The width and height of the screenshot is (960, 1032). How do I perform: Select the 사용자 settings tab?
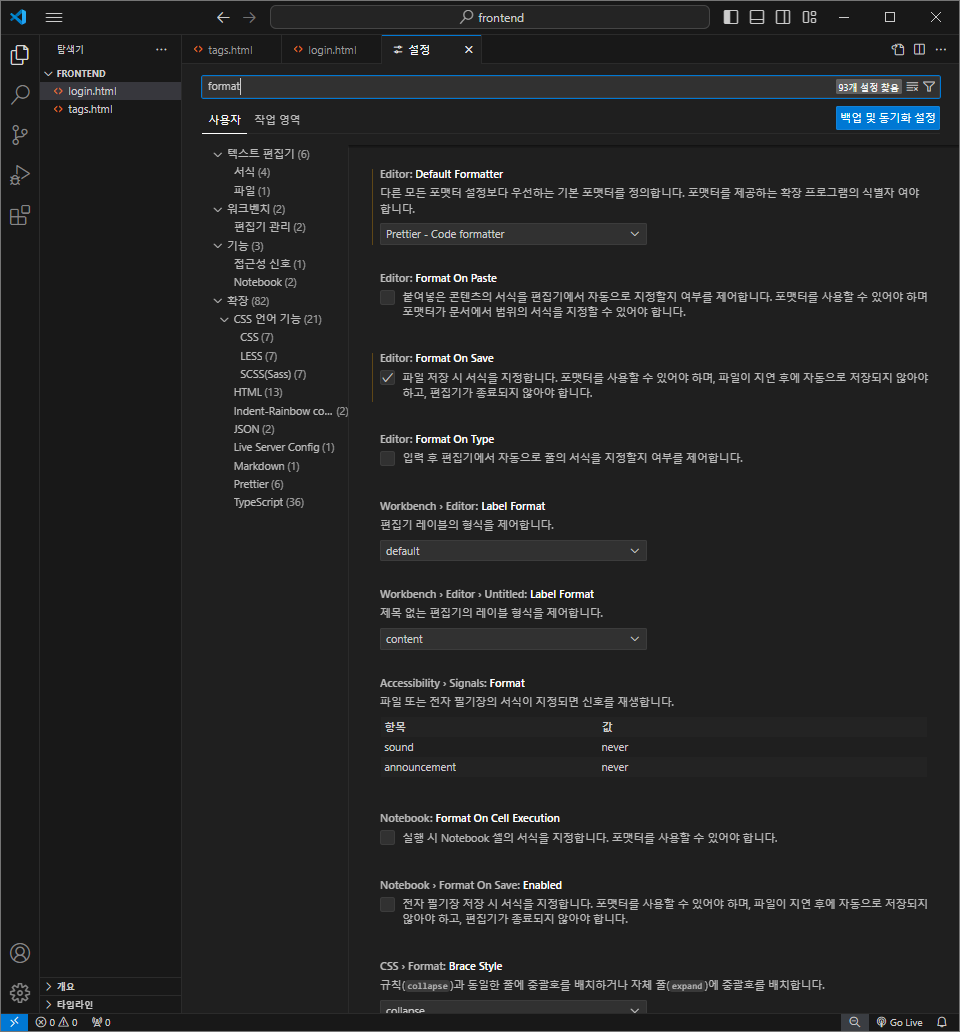point(224,120)
